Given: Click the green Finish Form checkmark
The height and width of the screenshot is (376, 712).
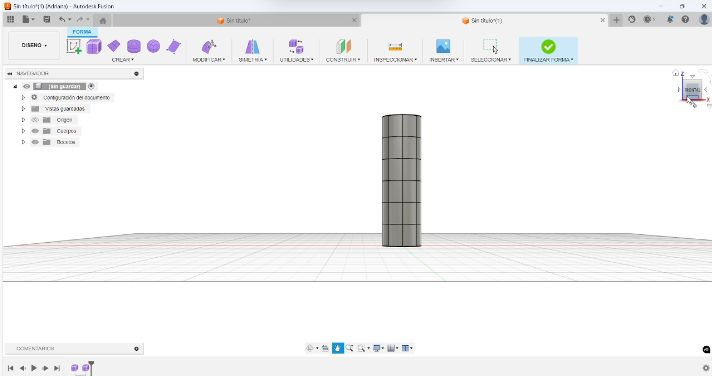Looking at the screenshot, I should [548, 46].
